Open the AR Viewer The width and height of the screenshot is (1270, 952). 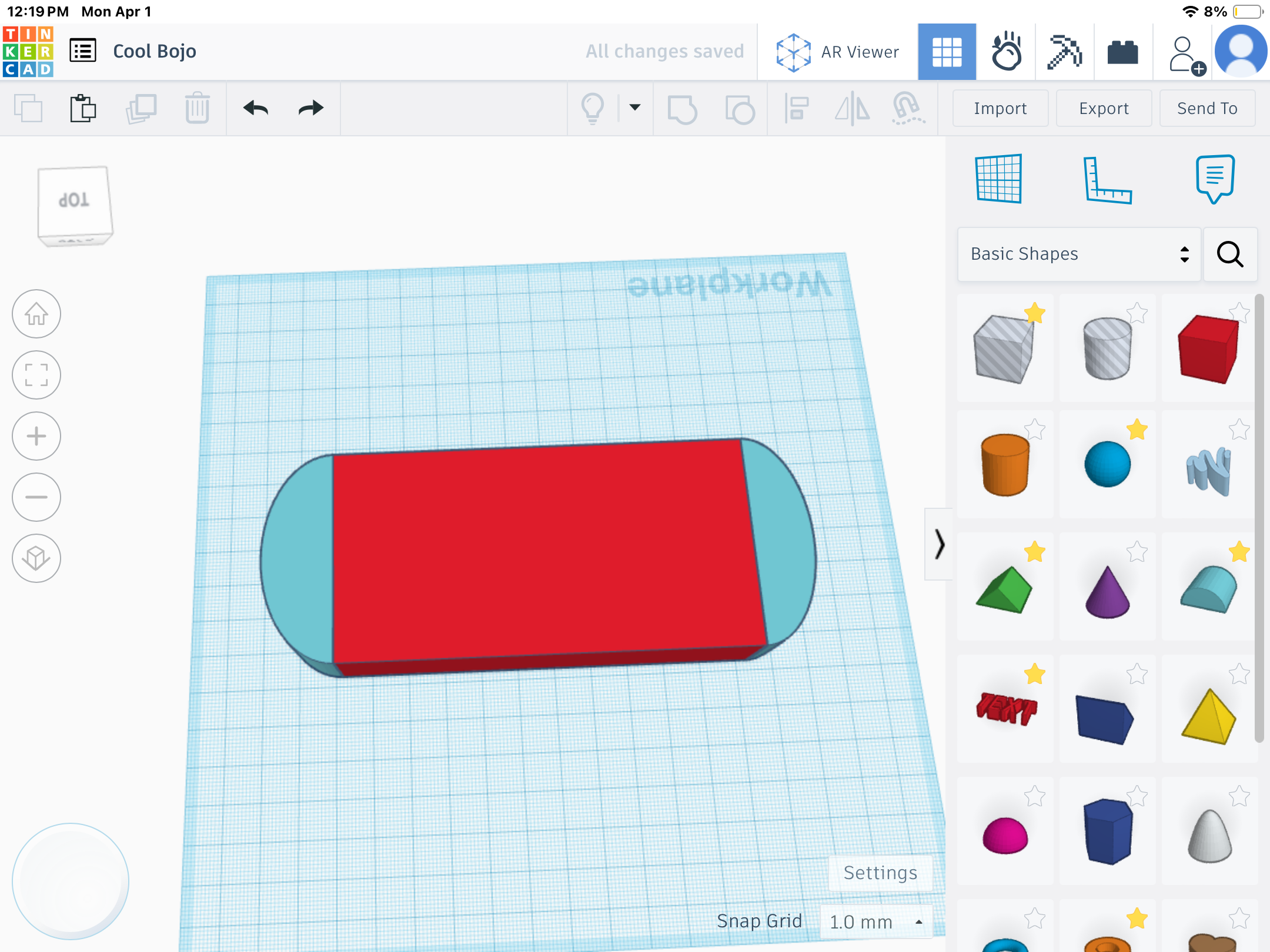coord(838,52)
